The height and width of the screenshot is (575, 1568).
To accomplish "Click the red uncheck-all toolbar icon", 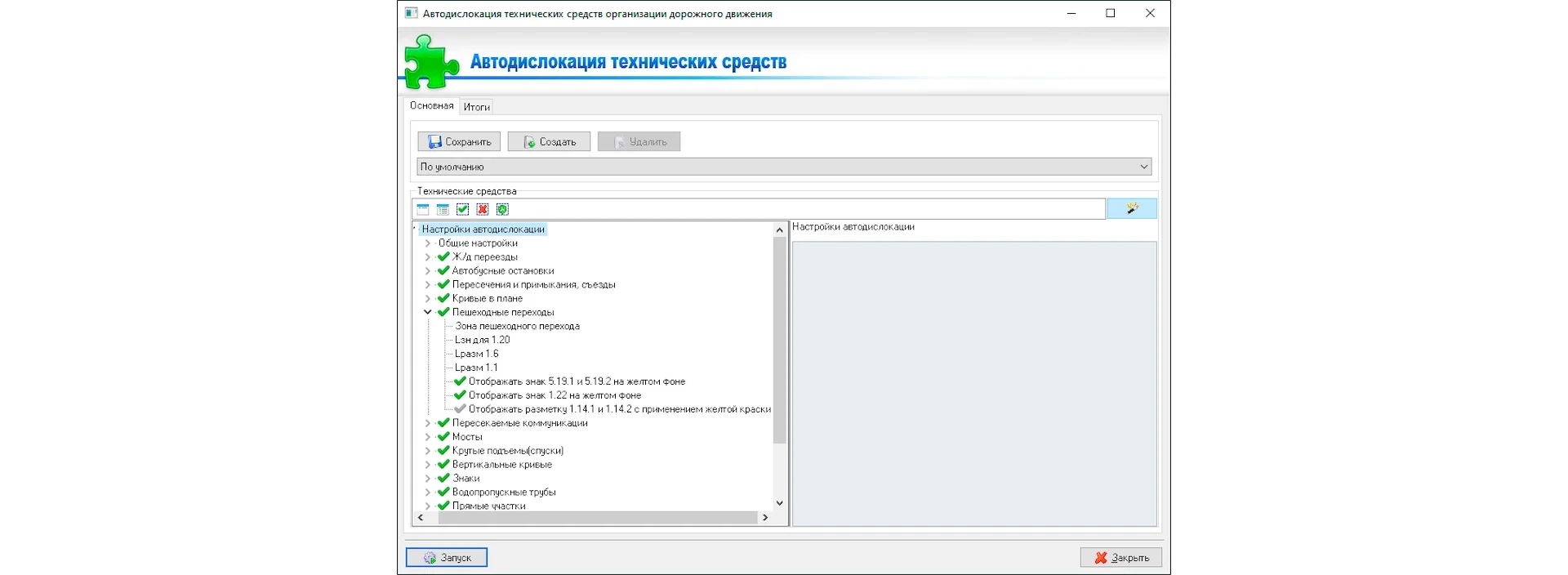I will pos(483,210).
